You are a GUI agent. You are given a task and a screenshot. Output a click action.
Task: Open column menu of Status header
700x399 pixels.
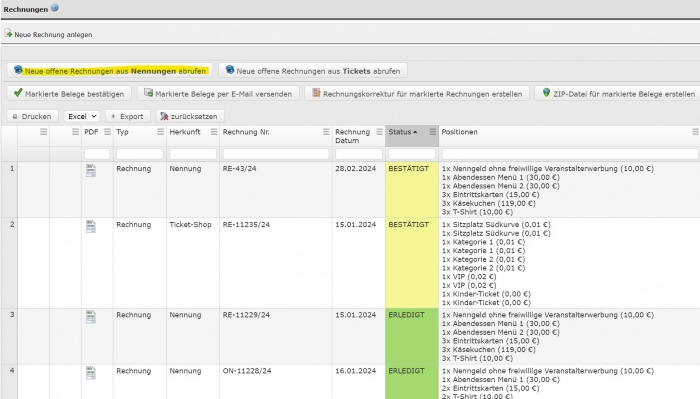(x=433, y=132)
